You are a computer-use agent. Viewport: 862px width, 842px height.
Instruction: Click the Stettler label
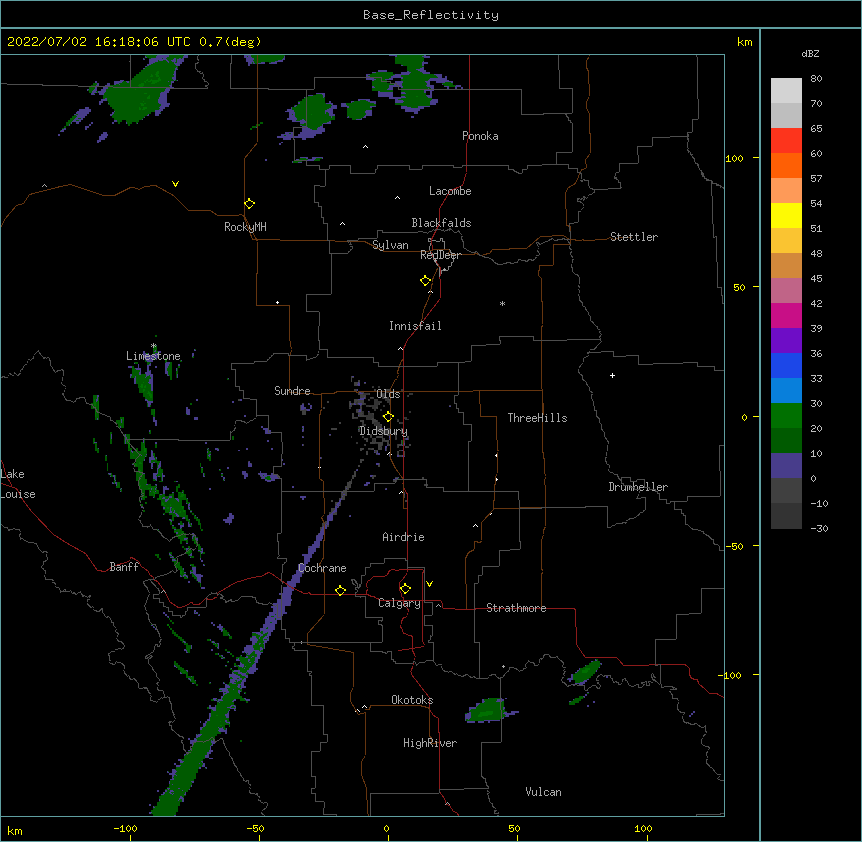634,237
